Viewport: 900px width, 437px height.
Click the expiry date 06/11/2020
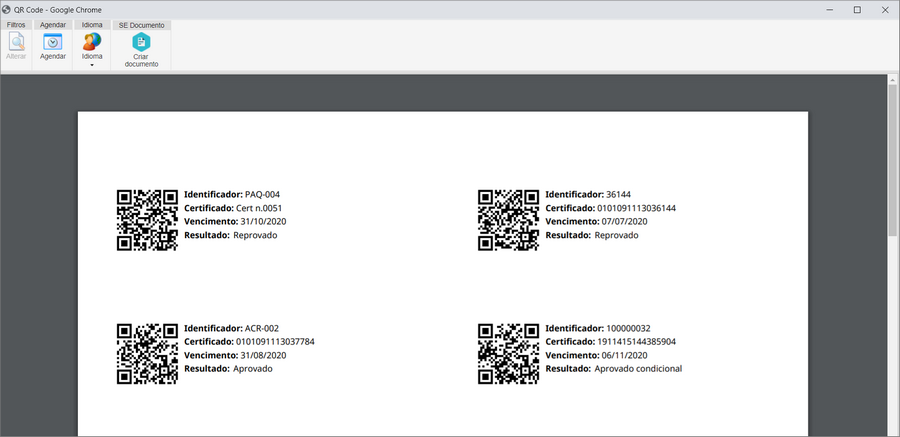624,355
